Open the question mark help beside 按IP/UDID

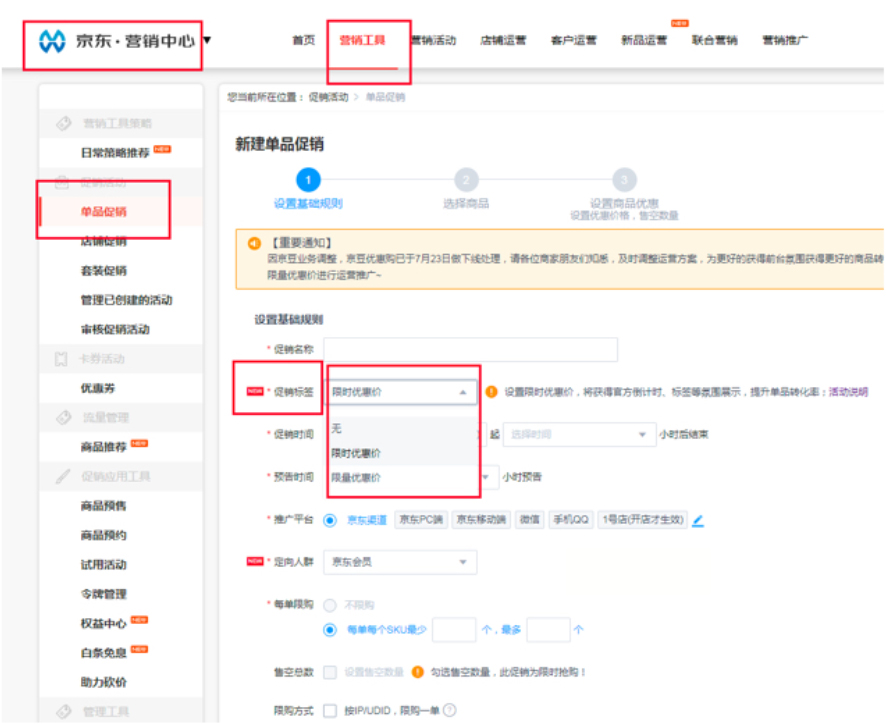tap(447, 708)
